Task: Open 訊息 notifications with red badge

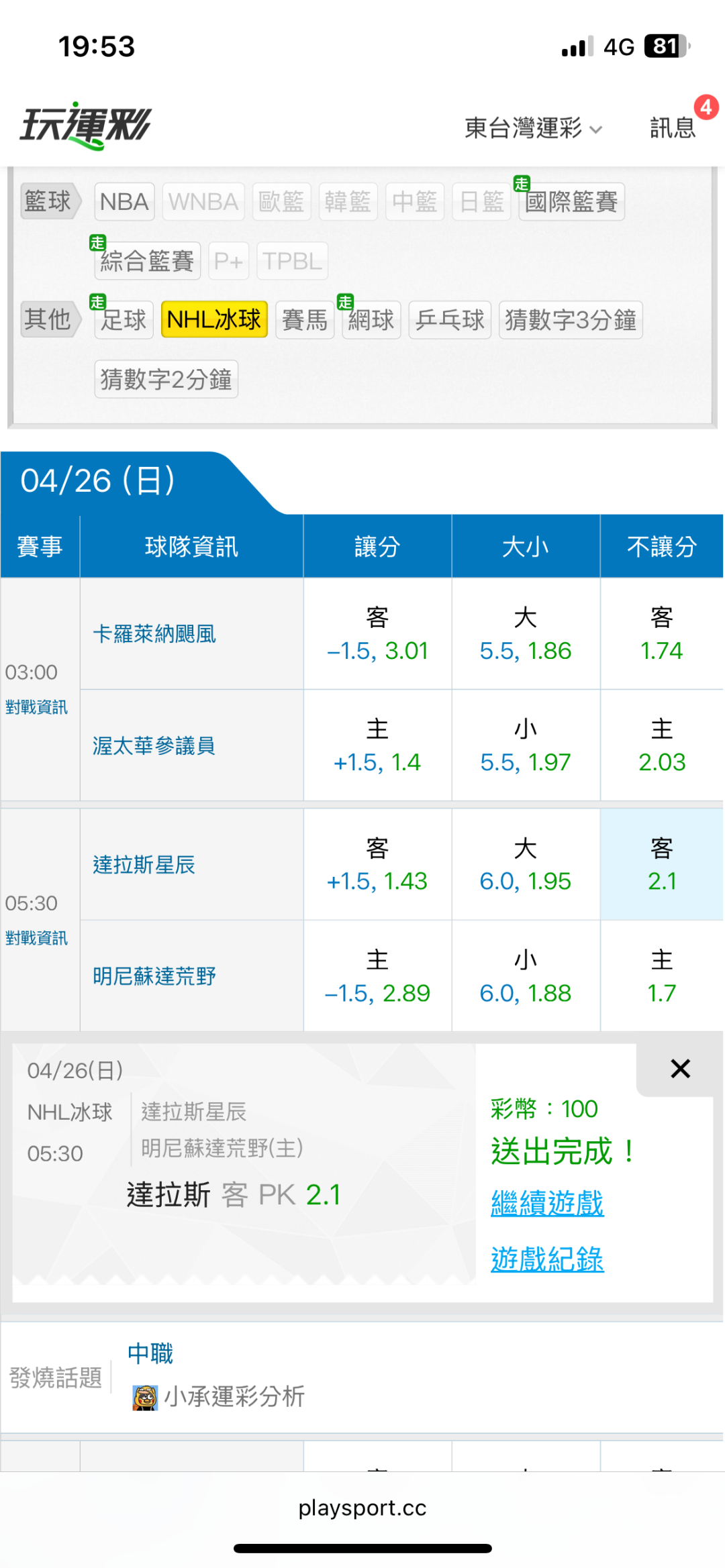Action: click(673, 127)
